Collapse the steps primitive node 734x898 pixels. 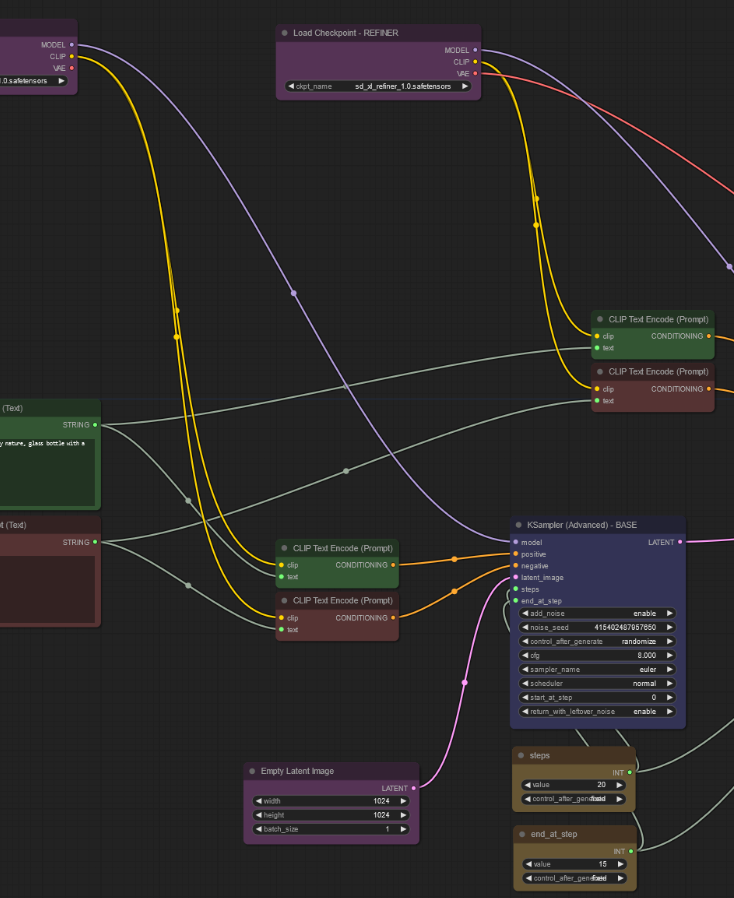pos(521,756)
